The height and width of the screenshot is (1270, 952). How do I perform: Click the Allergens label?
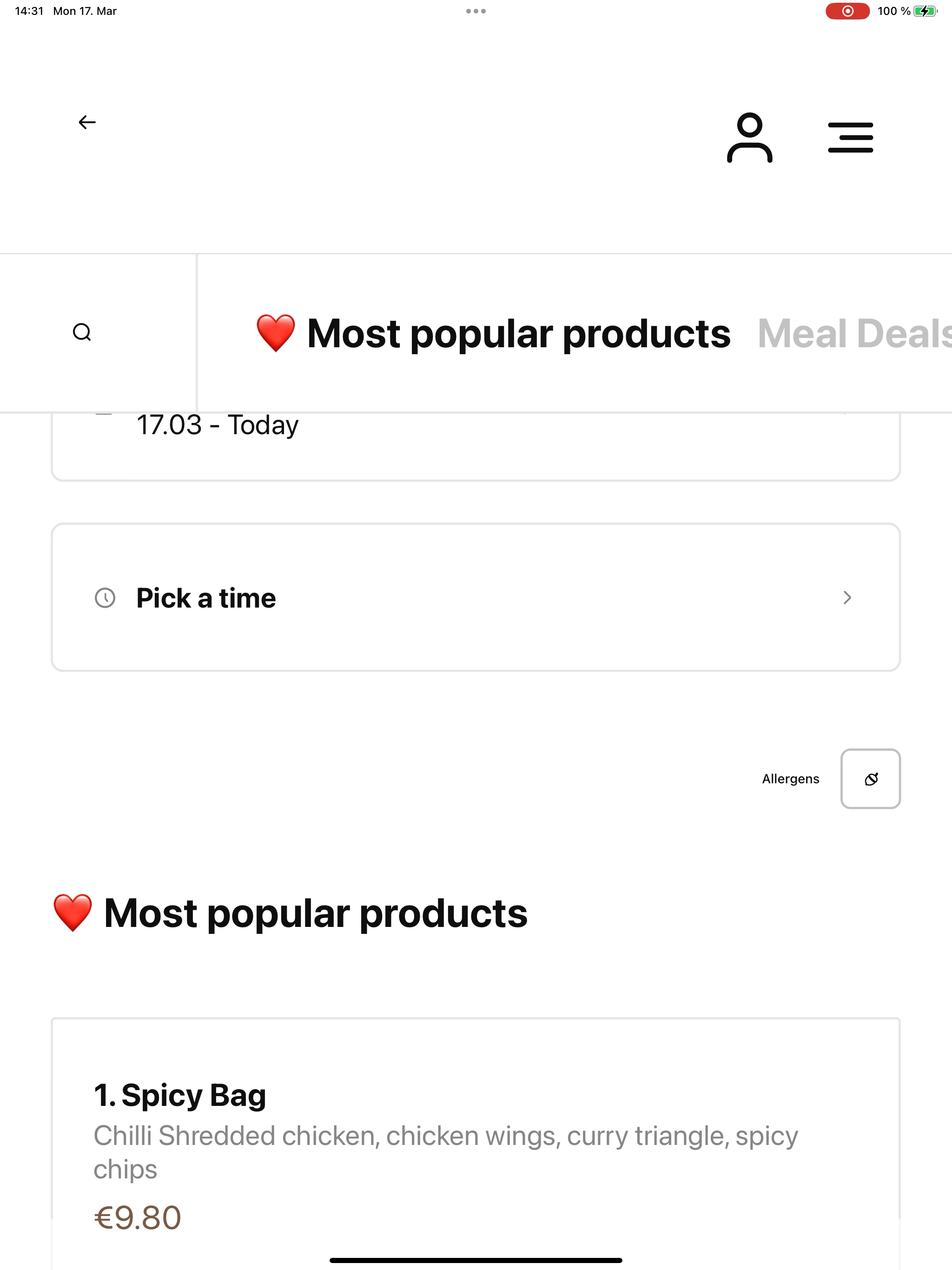point(790,779)
